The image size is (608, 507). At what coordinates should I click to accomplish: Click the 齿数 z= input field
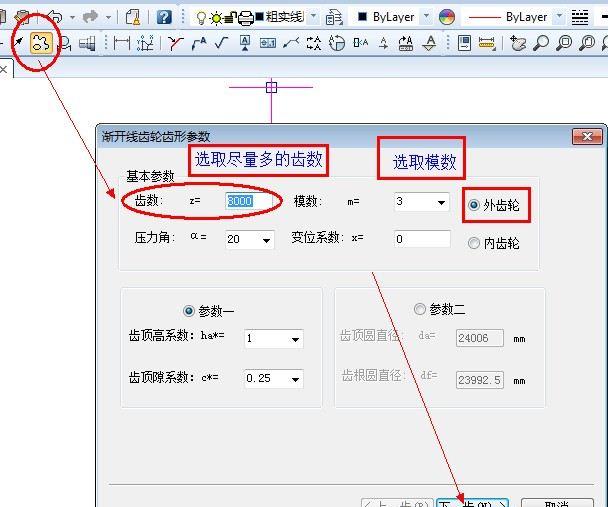tap(249, 201)
